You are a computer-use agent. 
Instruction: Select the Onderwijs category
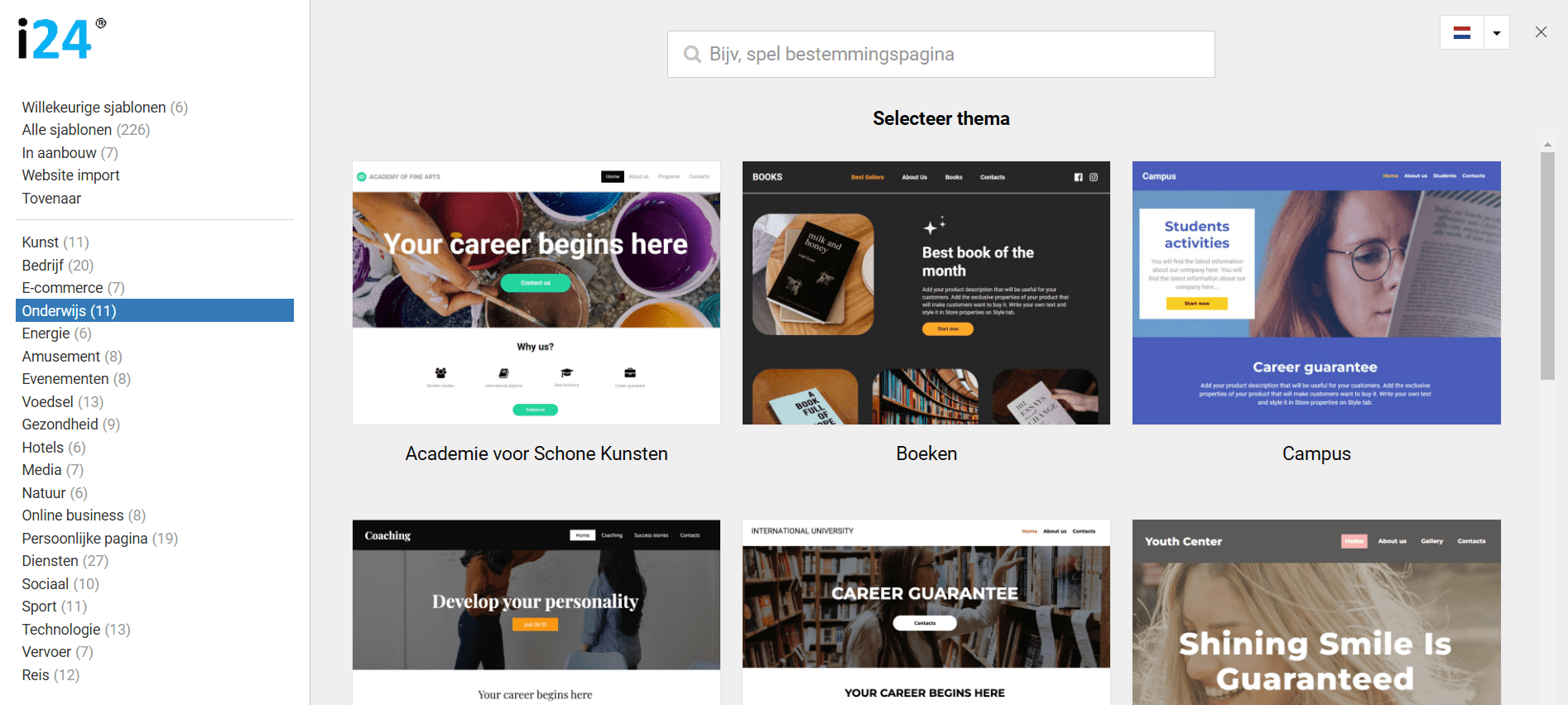(155, 310)
